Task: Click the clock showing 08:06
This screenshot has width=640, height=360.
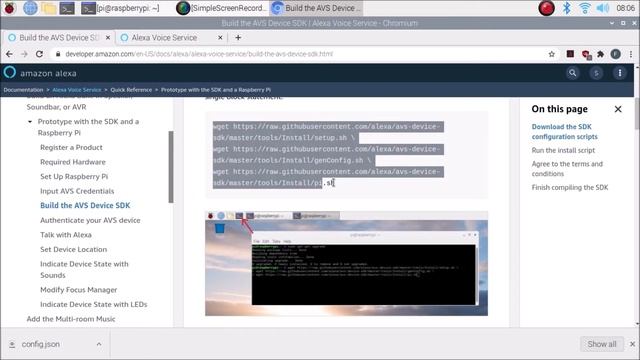Action: [x=625, y=8]
